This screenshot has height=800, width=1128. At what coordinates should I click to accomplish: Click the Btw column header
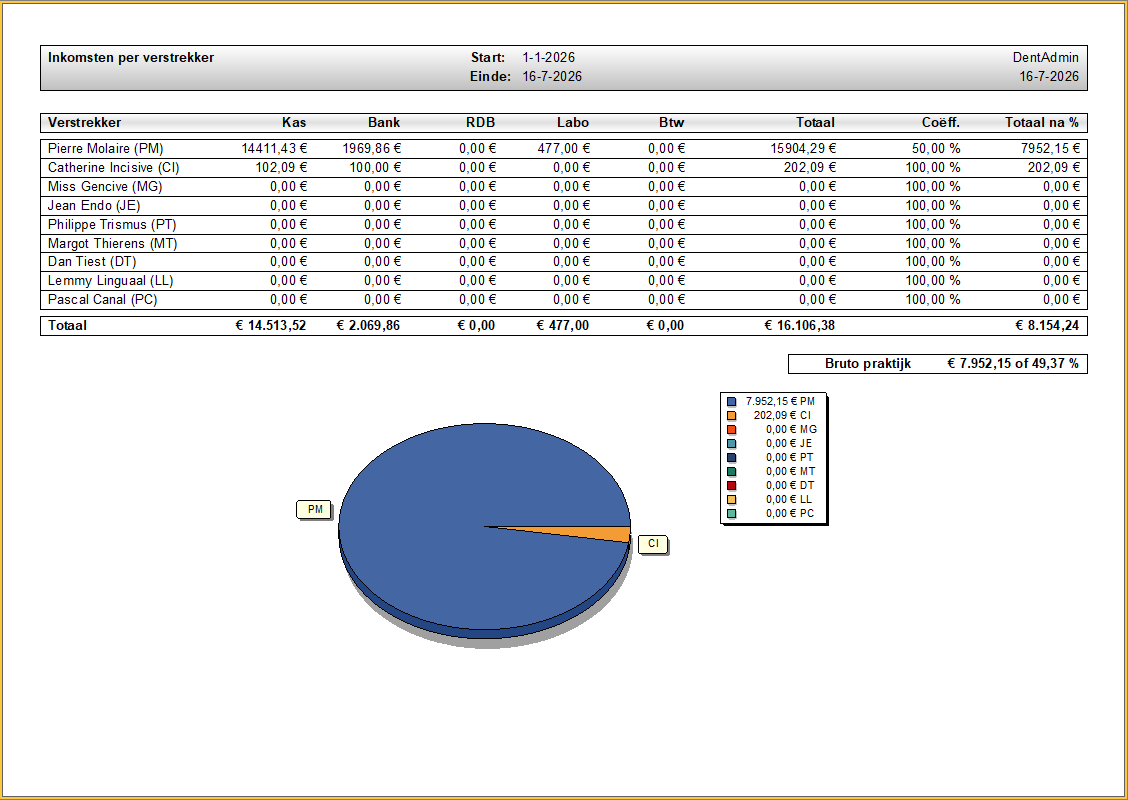click(x=671, y=122)
